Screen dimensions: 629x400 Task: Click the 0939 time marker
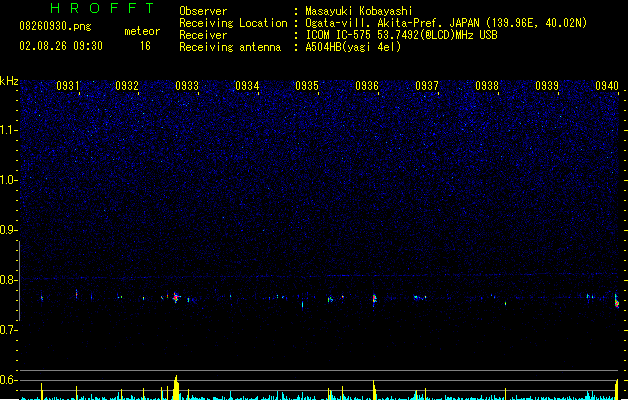tap(547, 86)
